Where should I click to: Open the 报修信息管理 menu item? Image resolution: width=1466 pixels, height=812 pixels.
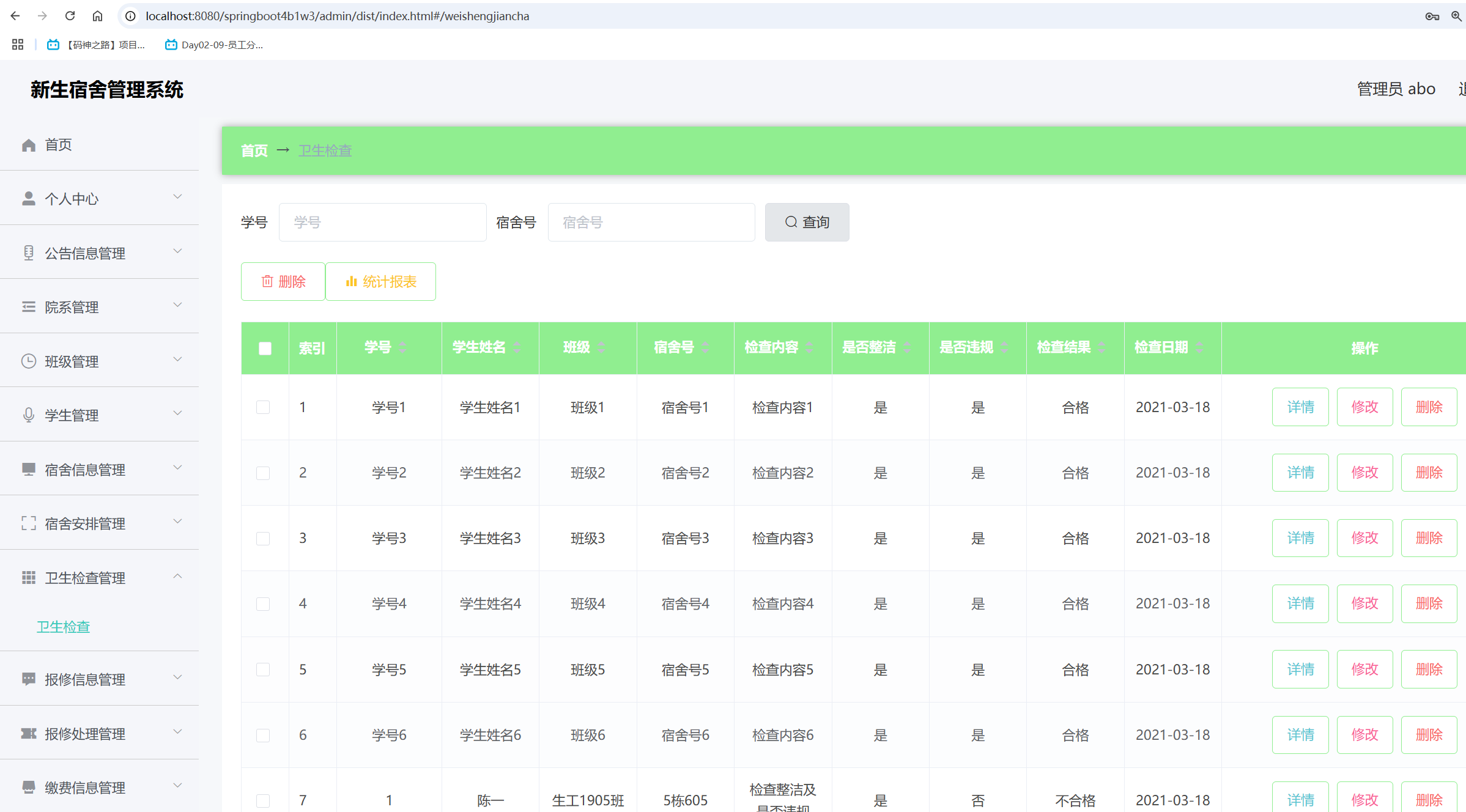[85, 679]
